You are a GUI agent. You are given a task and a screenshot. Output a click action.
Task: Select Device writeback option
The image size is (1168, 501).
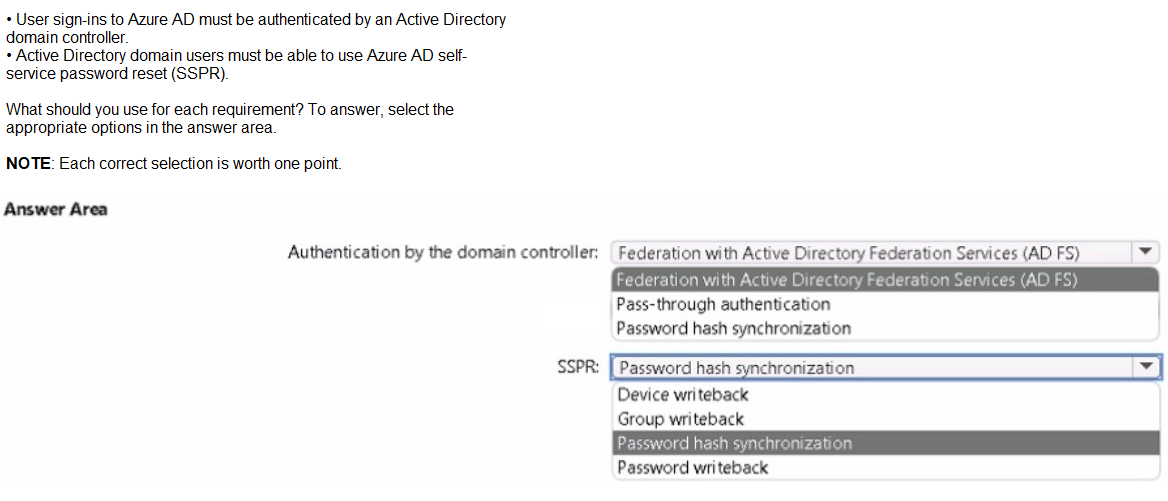pos(885,395)
